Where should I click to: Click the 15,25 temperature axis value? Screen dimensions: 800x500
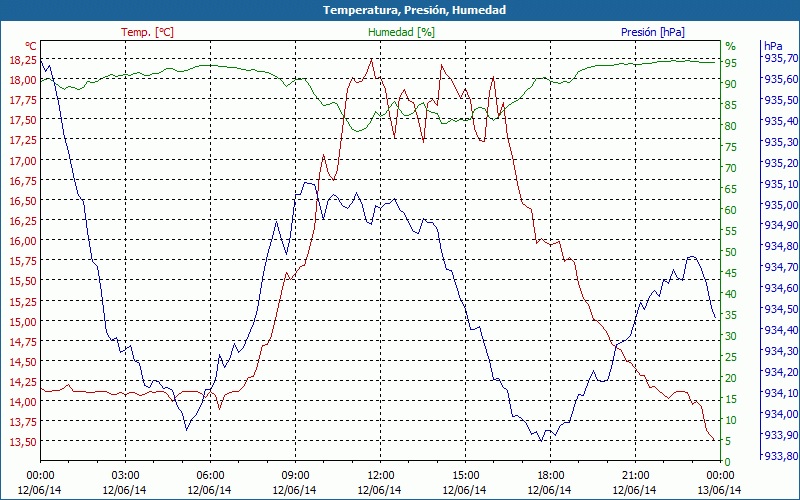point(23,302)
